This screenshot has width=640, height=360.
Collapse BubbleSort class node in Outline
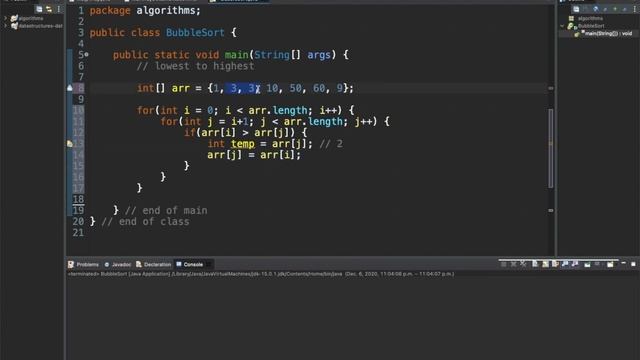562,26
